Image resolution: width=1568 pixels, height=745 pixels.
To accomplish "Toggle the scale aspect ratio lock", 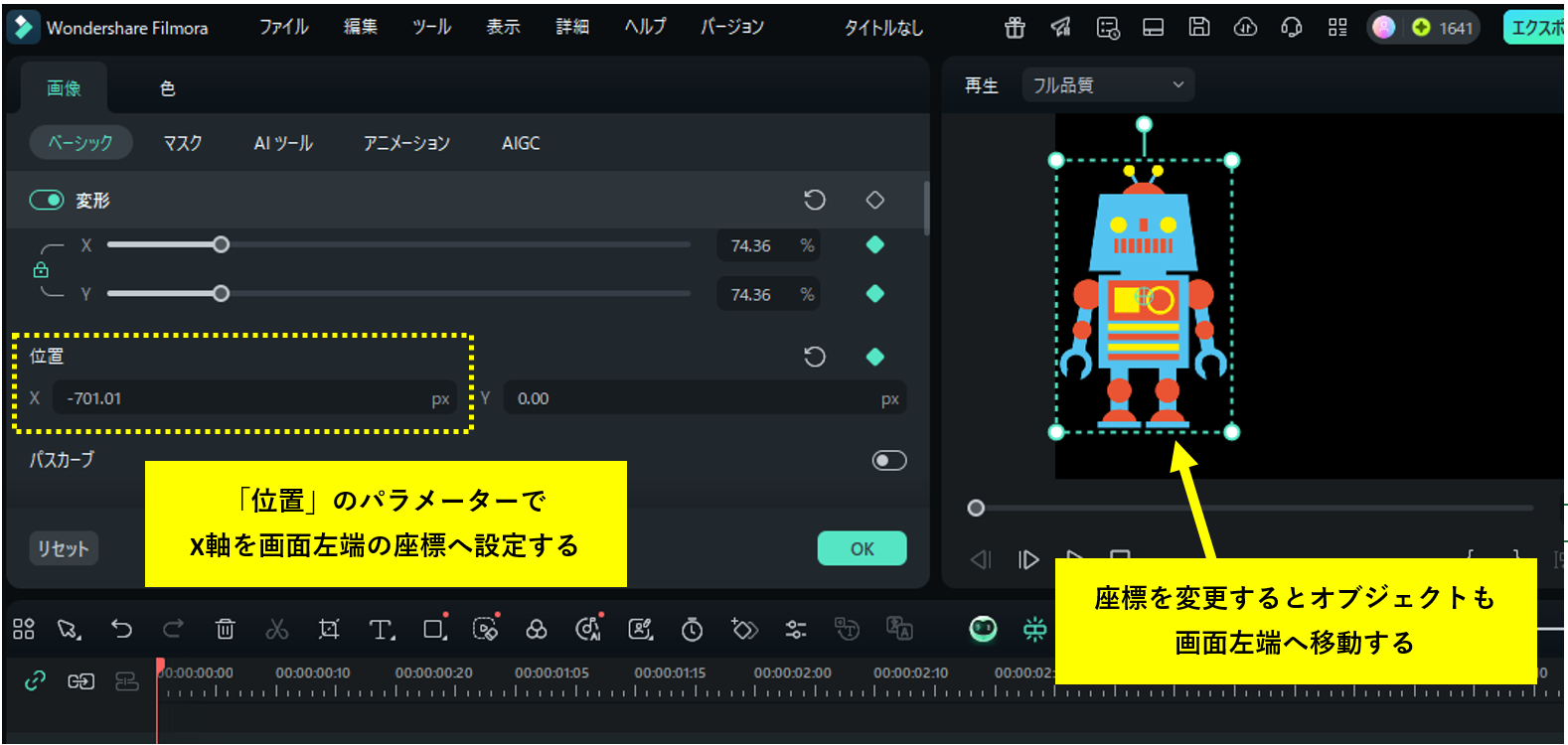I will [41, 269].
